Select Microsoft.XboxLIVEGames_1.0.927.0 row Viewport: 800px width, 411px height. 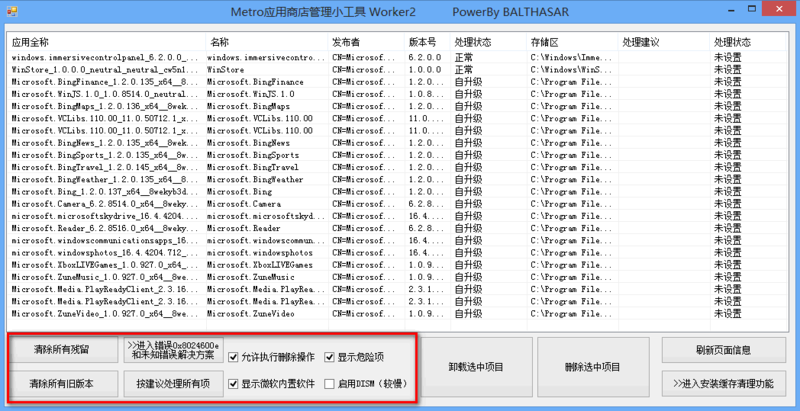point(396,265)
